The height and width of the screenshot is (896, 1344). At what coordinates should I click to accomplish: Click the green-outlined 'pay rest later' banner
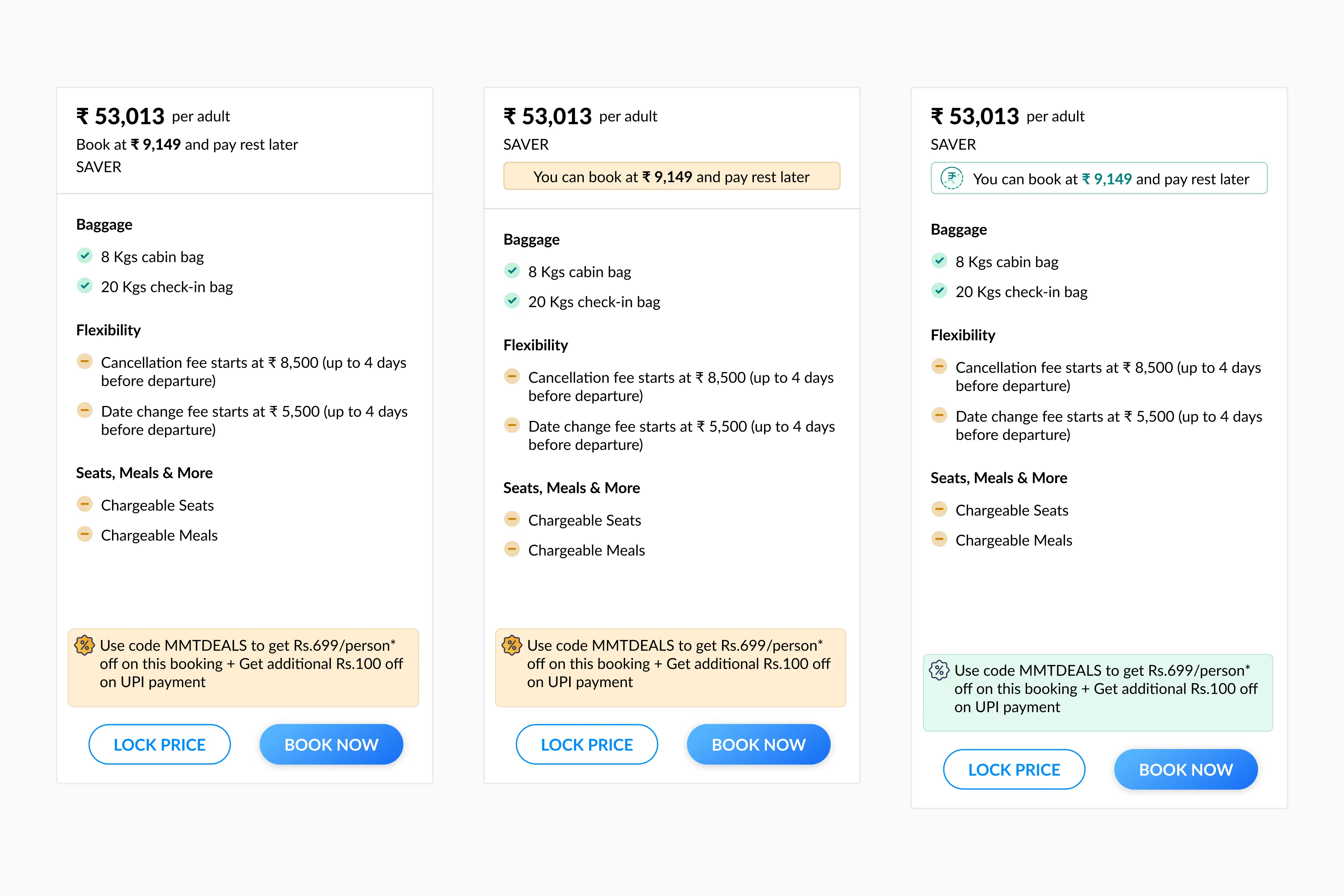1098,179
